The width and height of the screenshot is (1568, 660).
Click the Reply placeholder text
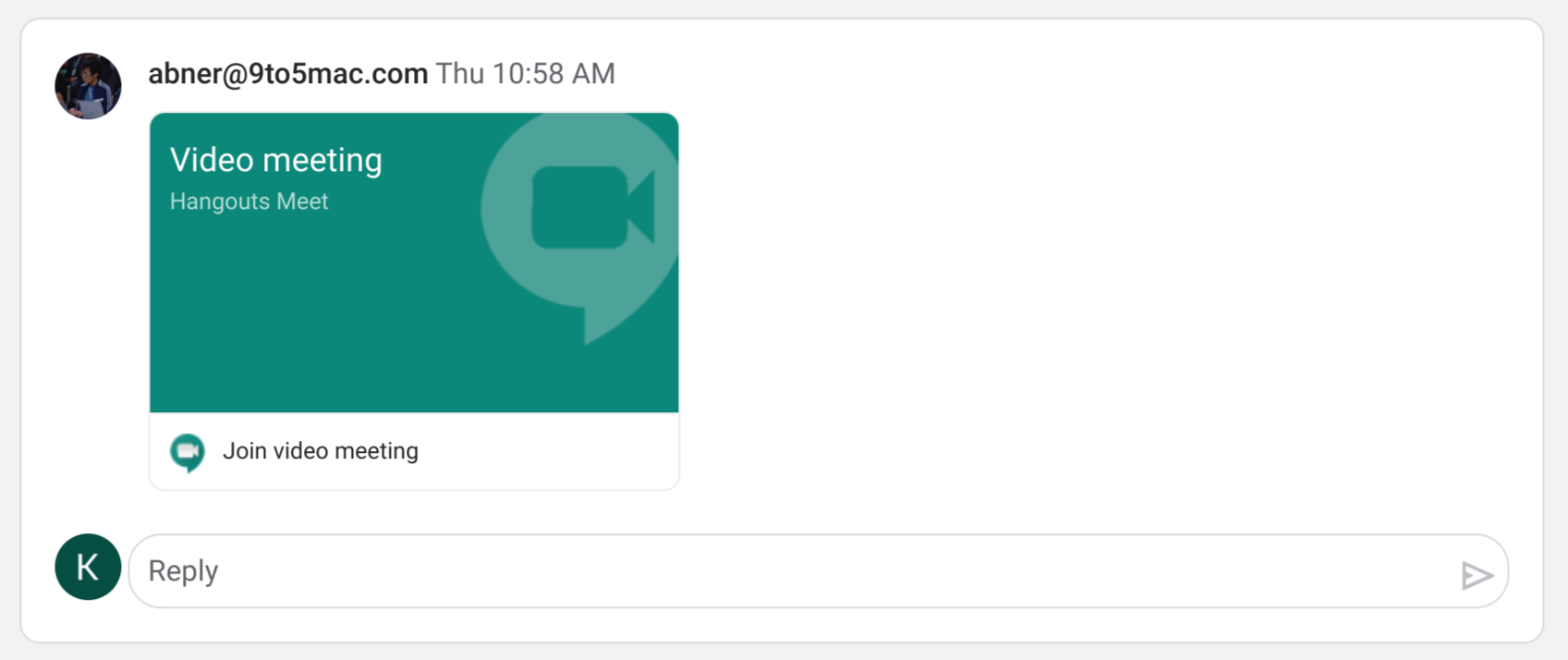point(183,570)
